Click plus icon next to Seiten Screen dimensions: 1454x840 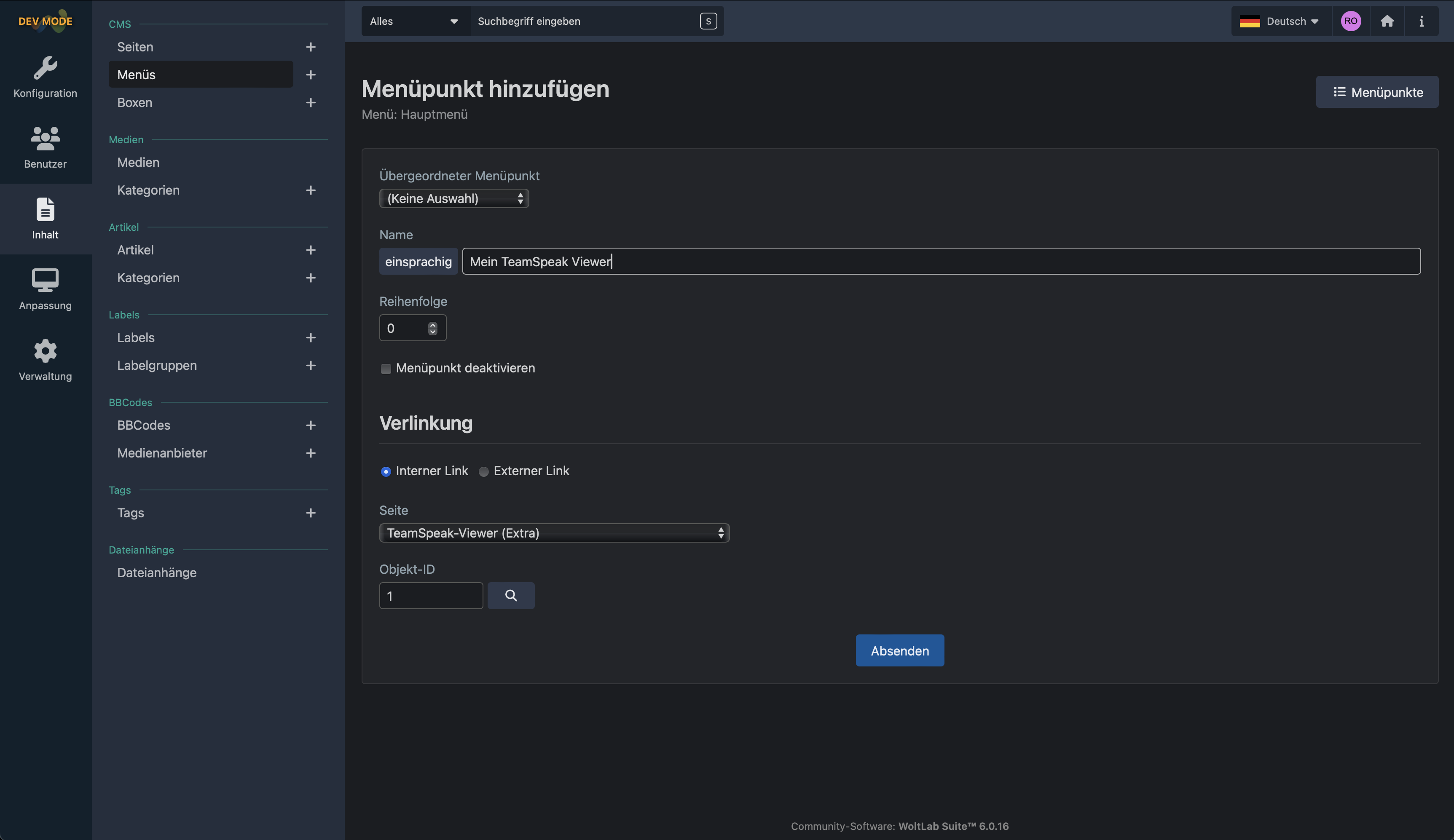311,47
